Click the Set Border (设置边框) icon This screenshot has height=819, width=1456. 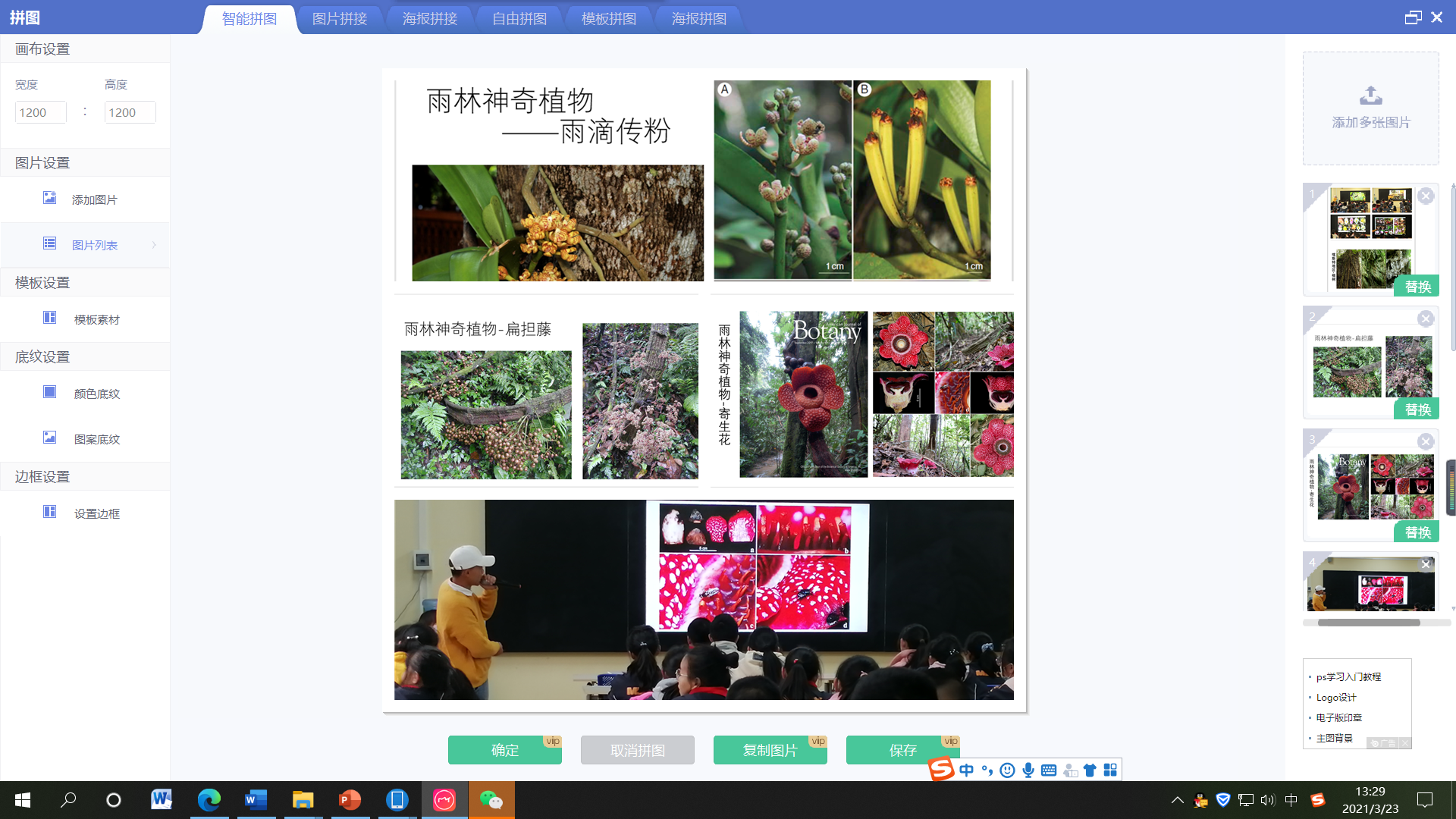pos(49,512)
